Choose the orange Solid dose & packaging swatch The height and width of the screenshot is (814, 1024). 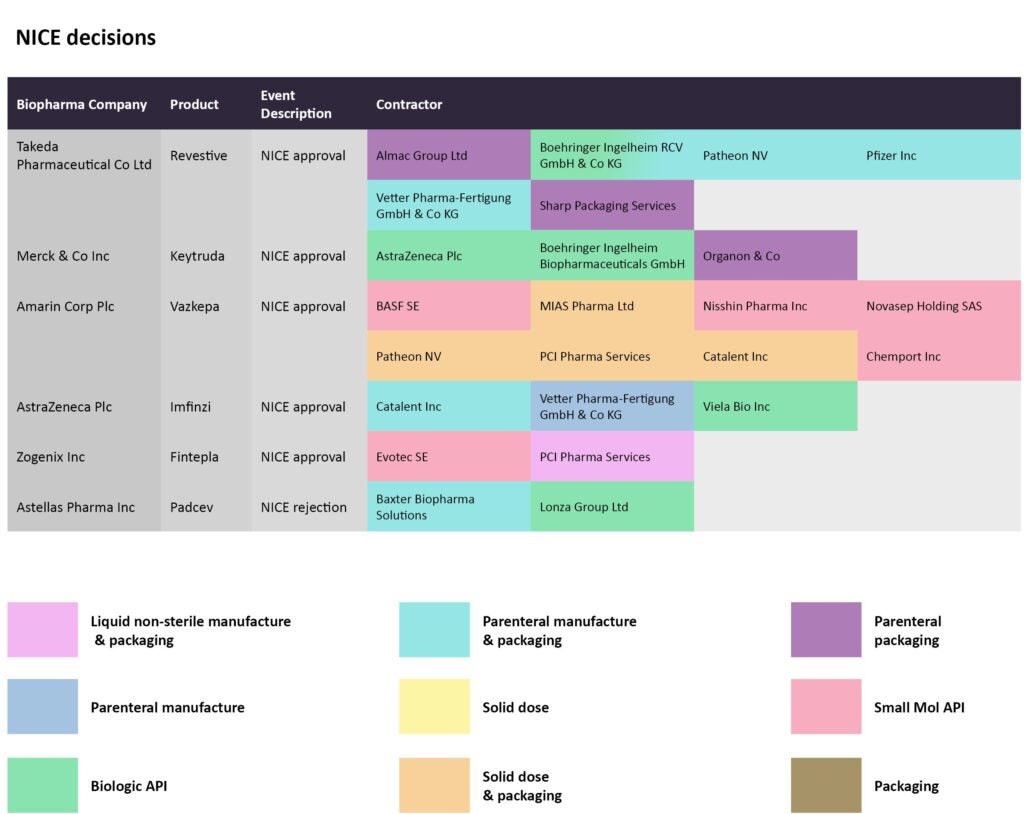(434, 785)
